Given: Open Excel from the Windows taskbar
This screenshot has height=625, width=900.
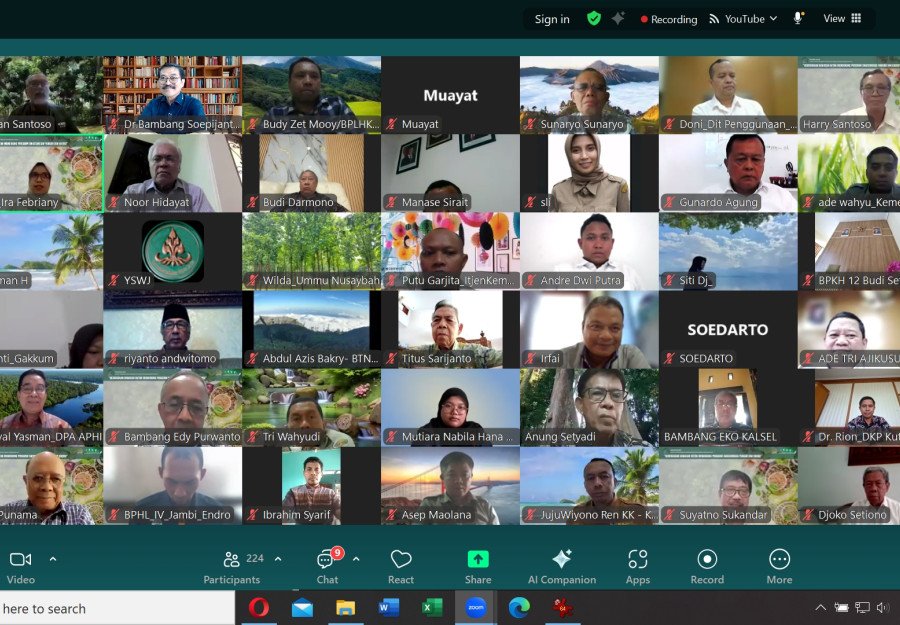Looking at the screenshot, I should coord(433,607).
